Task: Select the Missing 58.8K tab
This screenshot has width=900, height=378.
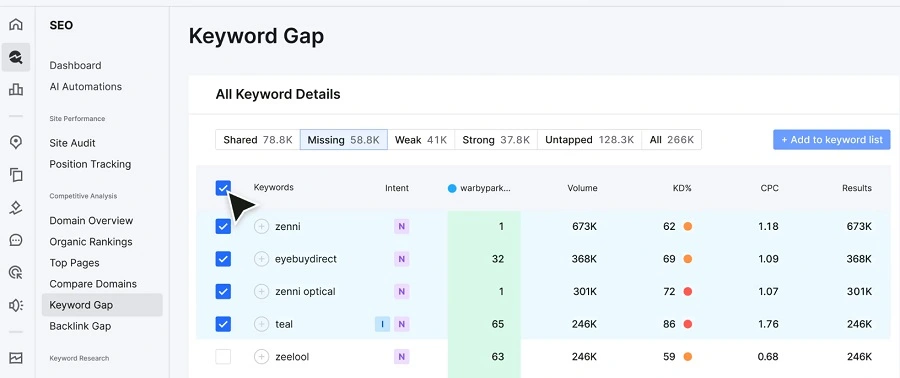Action: pyautogui.click(x=344, y=139)
